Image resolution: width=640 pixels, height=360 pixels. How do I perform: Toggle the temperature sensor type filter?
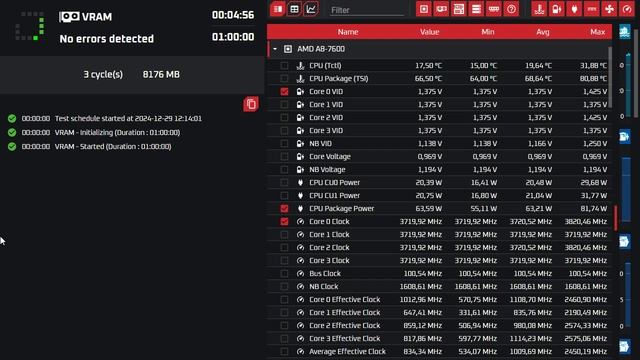click(539, 9)
